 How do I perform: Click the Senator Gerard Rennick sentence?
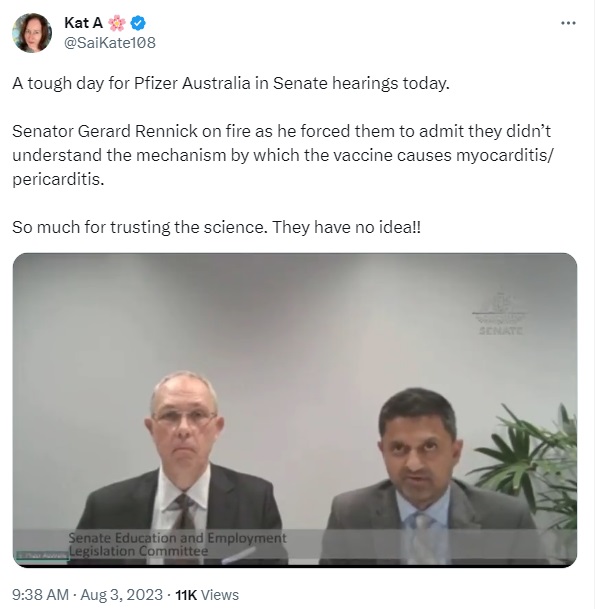pyautogui.click(x=283, y=155)
